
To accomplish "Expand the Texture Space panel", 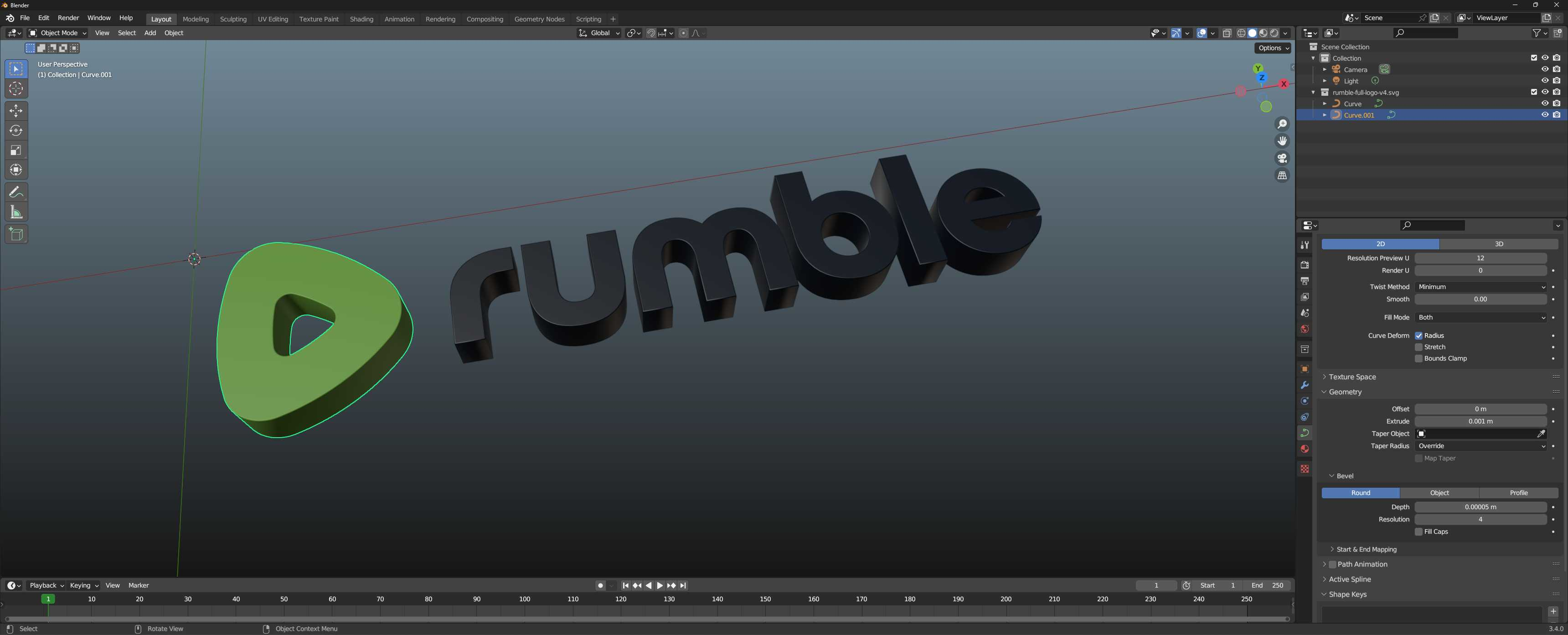I will (1351, 377).
